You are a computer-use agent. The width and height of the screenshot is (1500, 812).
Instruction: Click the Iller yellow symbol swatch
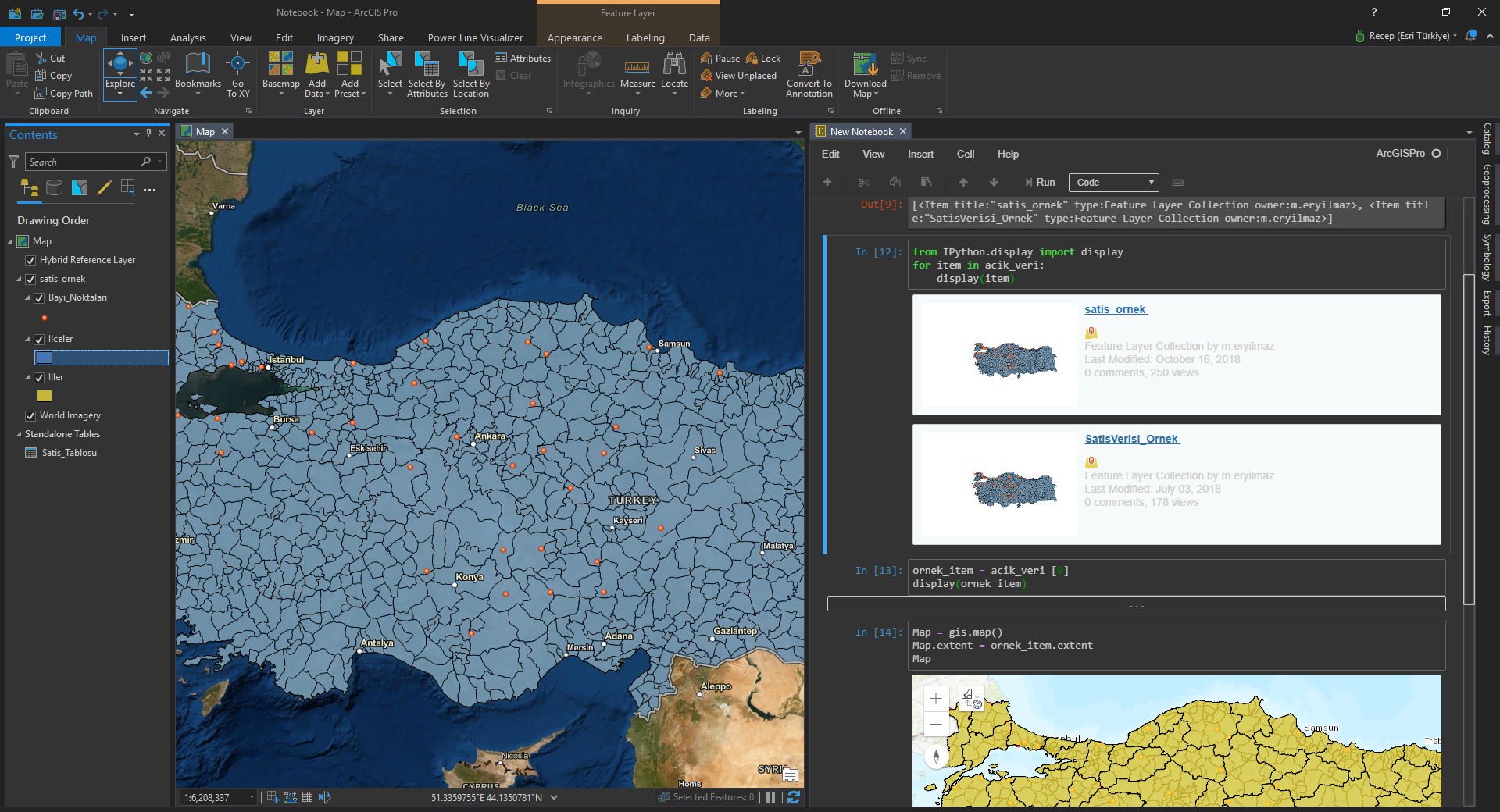pos(45,396)
